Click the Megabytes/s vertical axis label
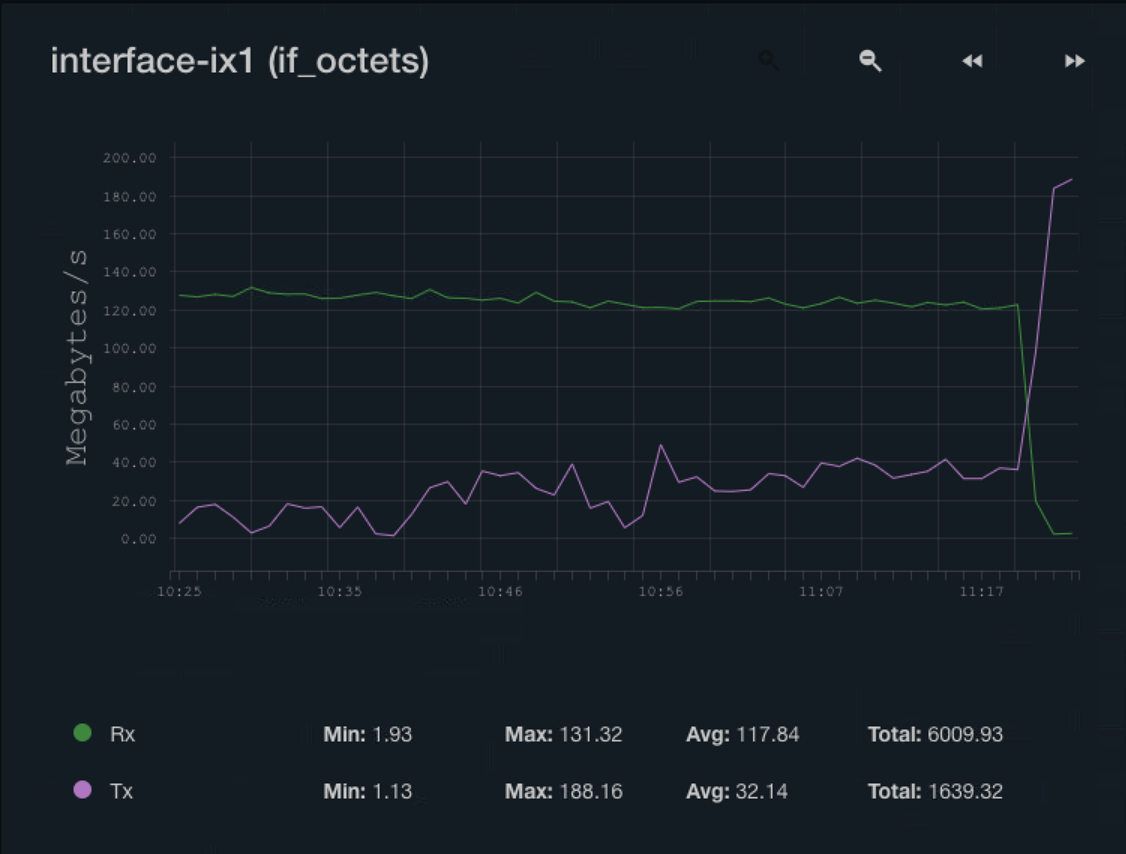The image size is (1126, 854). tap(77, 358)
